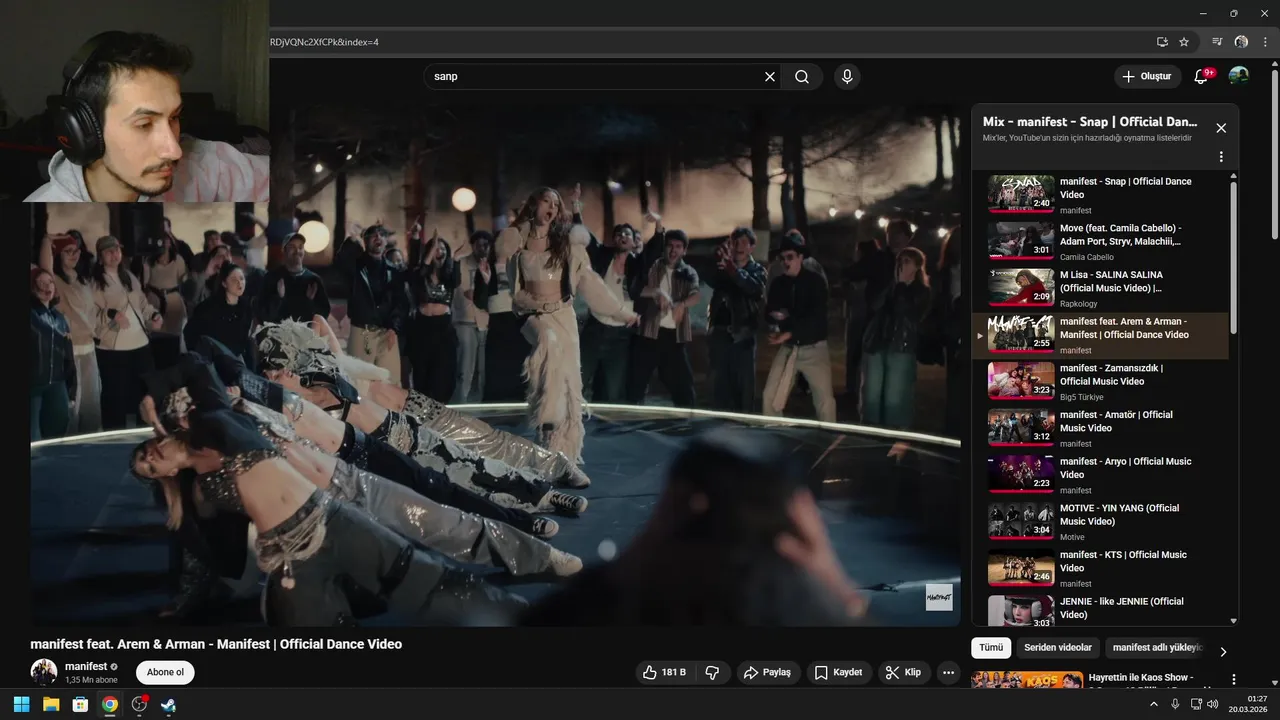
Task: Click the playlist panel scrollbar
Action: [x=1233, y=257]
